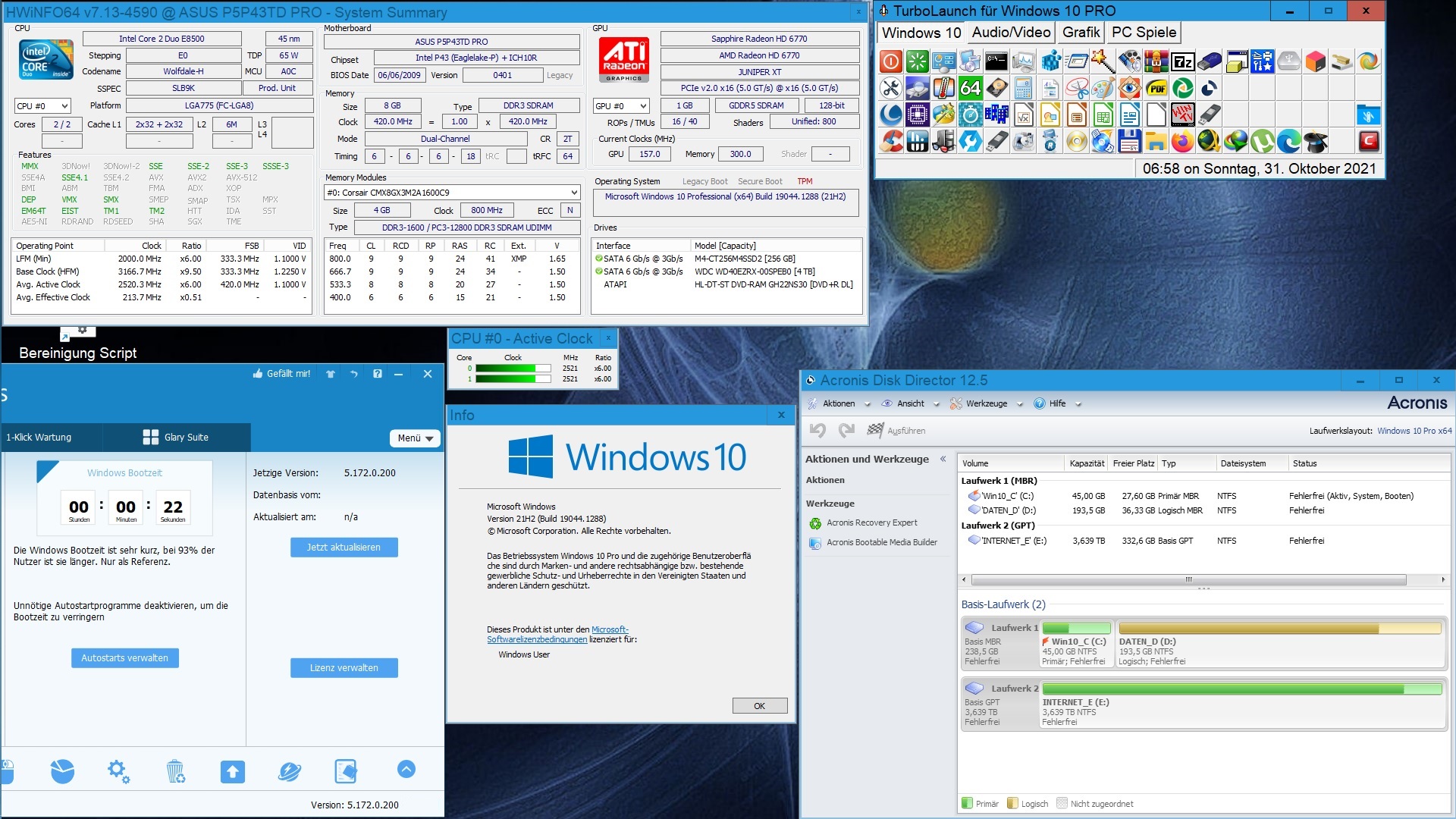Image resolution: width=1456 pixels, height=819 pixels.
Task: Click the red power shutdown icon
Action: (x=891, y=62)
